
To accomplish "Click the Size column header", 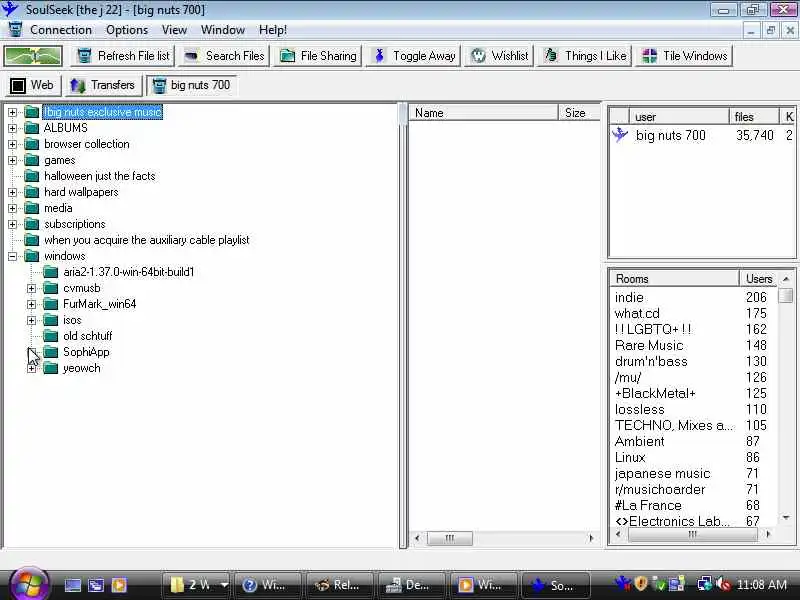I will coord(580,113).
